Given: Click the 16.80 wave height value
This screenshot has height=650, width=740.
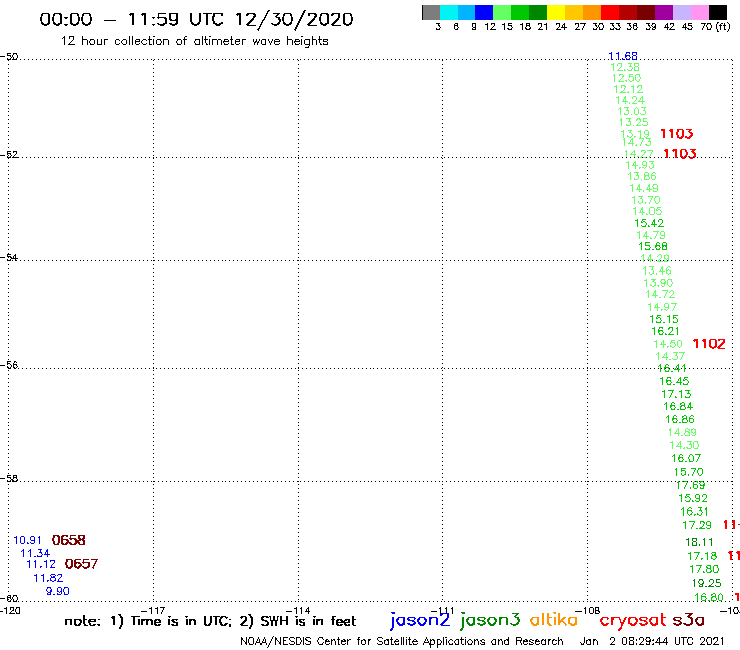Looking at the screenshot, I should point(708,598).
